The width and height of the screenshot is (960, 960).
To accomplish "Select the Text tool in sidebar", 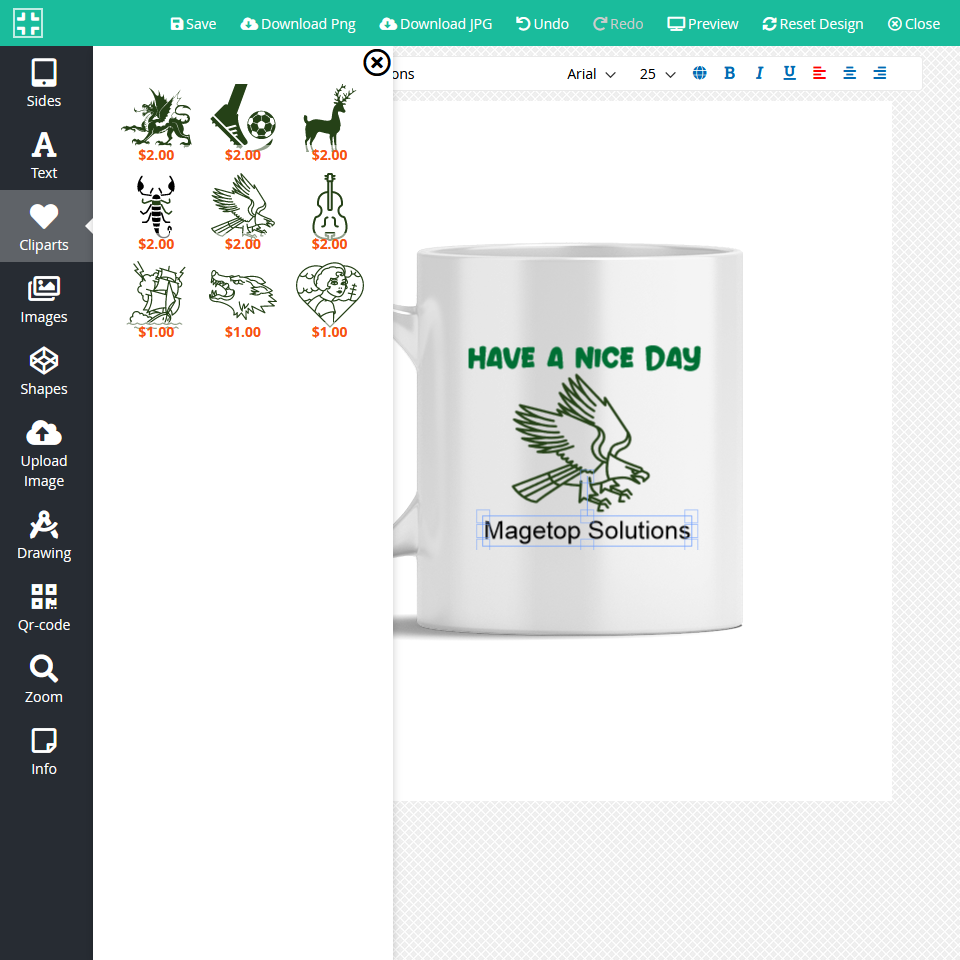I will (44, 155).
